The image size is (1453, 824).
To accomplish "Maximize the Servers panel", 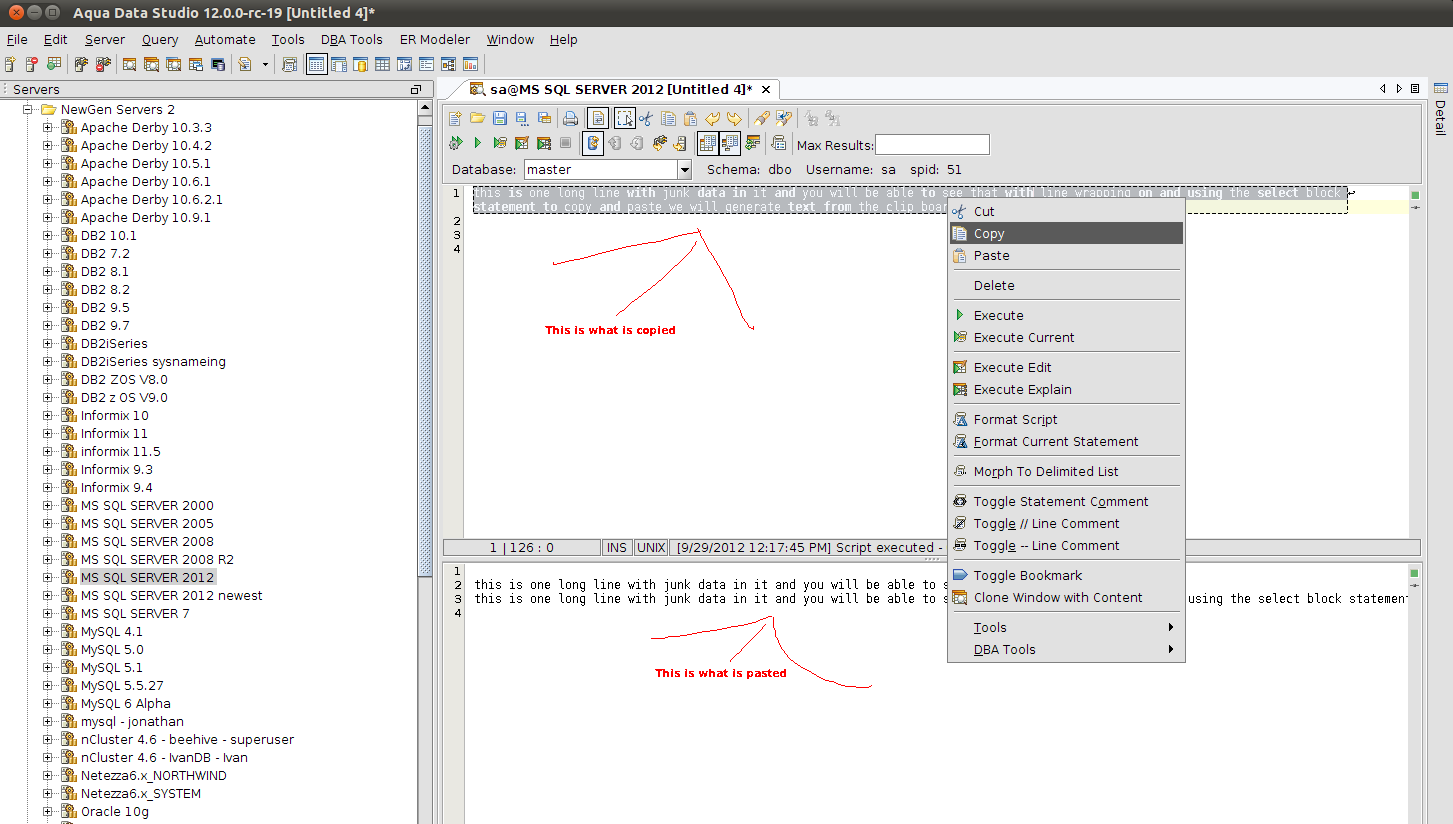I will 415,89.
